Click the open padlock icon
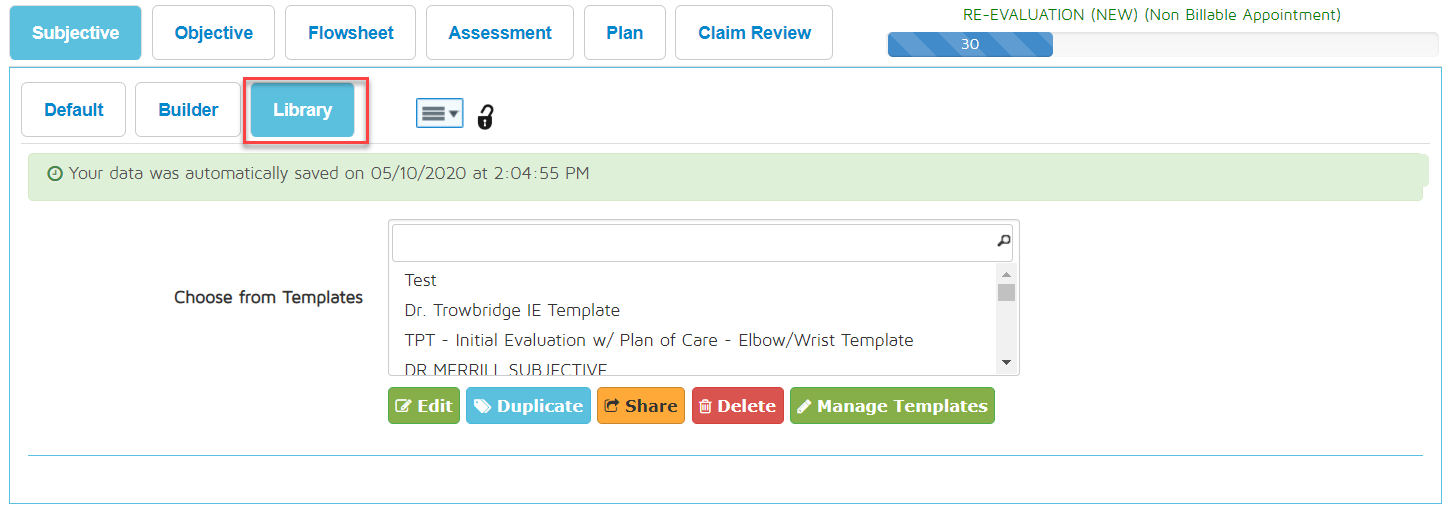This screenshot has width=1448, height=512. click(485, 116)
